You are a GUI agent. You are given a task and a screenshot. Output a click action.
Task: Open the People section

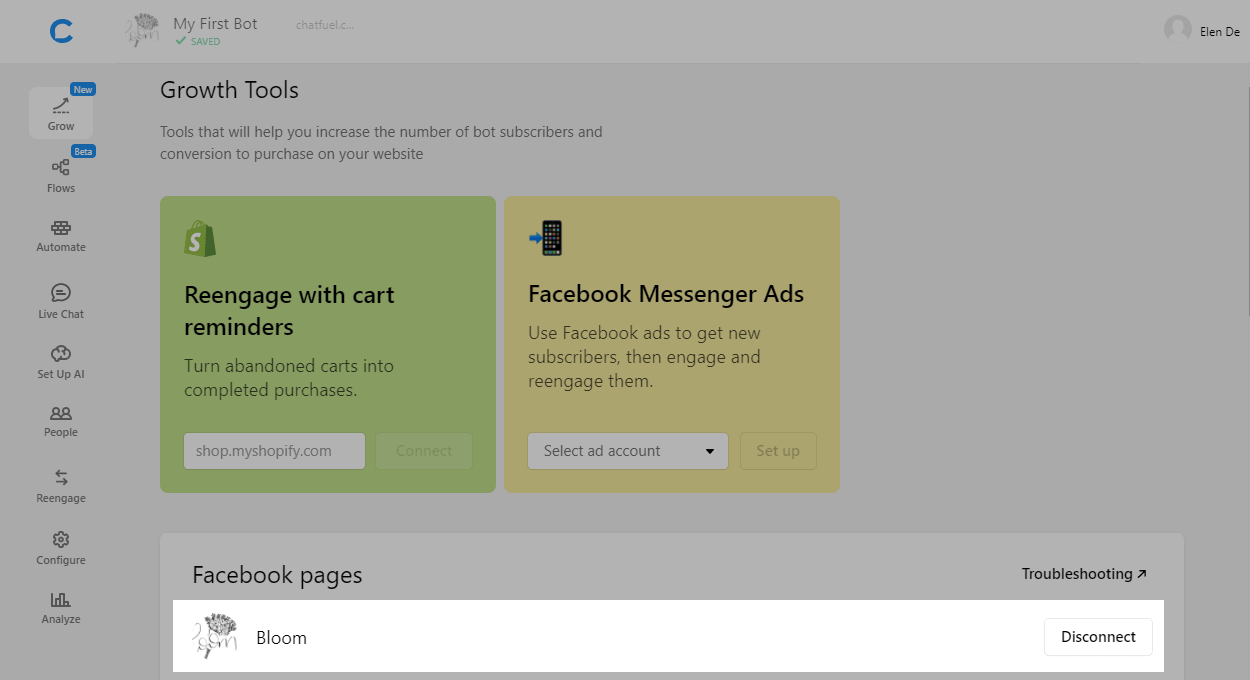(x=61, y=421)
